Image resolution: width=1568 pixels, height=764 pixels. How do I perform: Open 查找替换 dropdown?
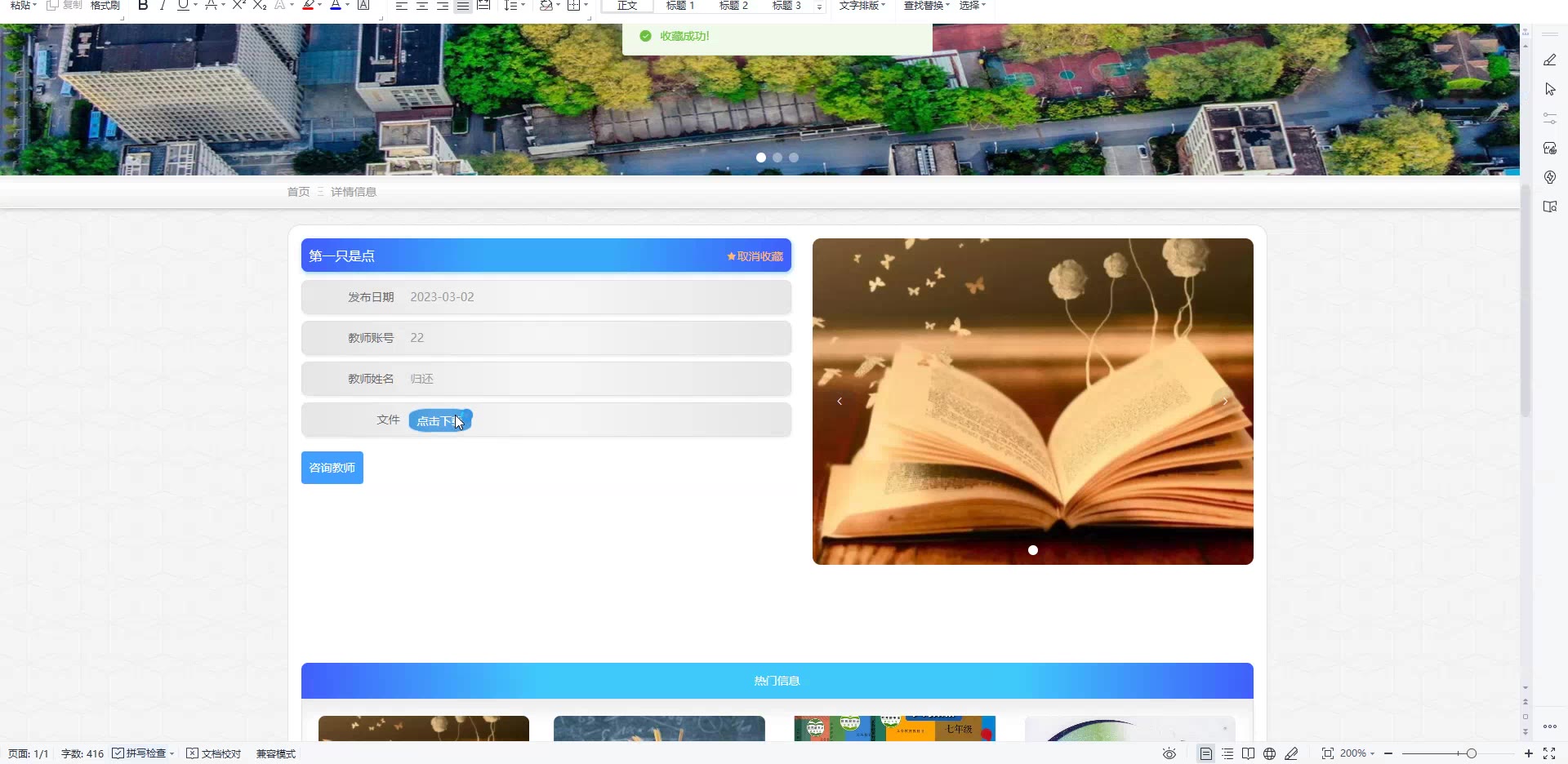click(x=926, y=5)
